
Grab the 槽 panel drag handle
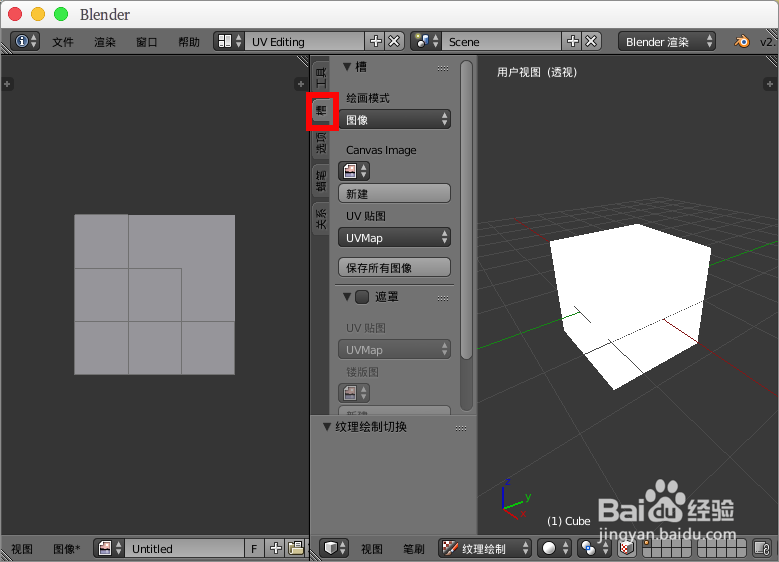(x=443, y=68)
